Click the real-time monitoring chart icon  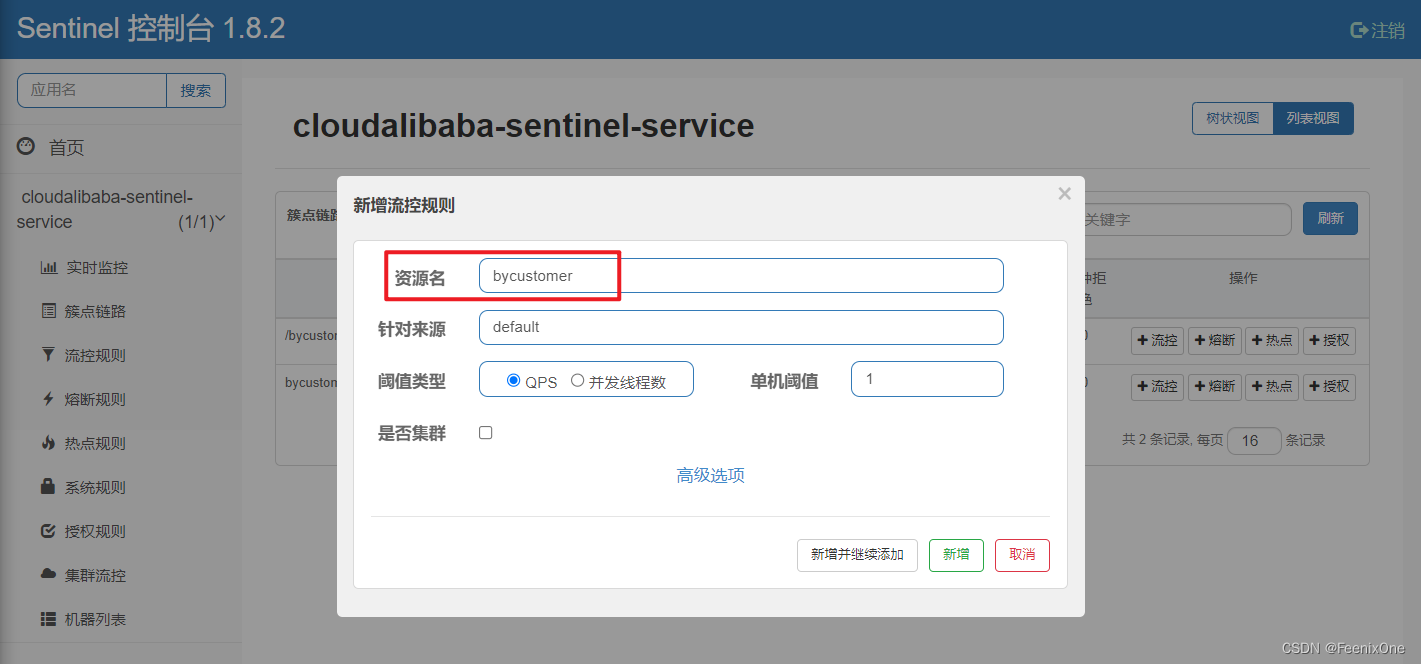(48, 268)
